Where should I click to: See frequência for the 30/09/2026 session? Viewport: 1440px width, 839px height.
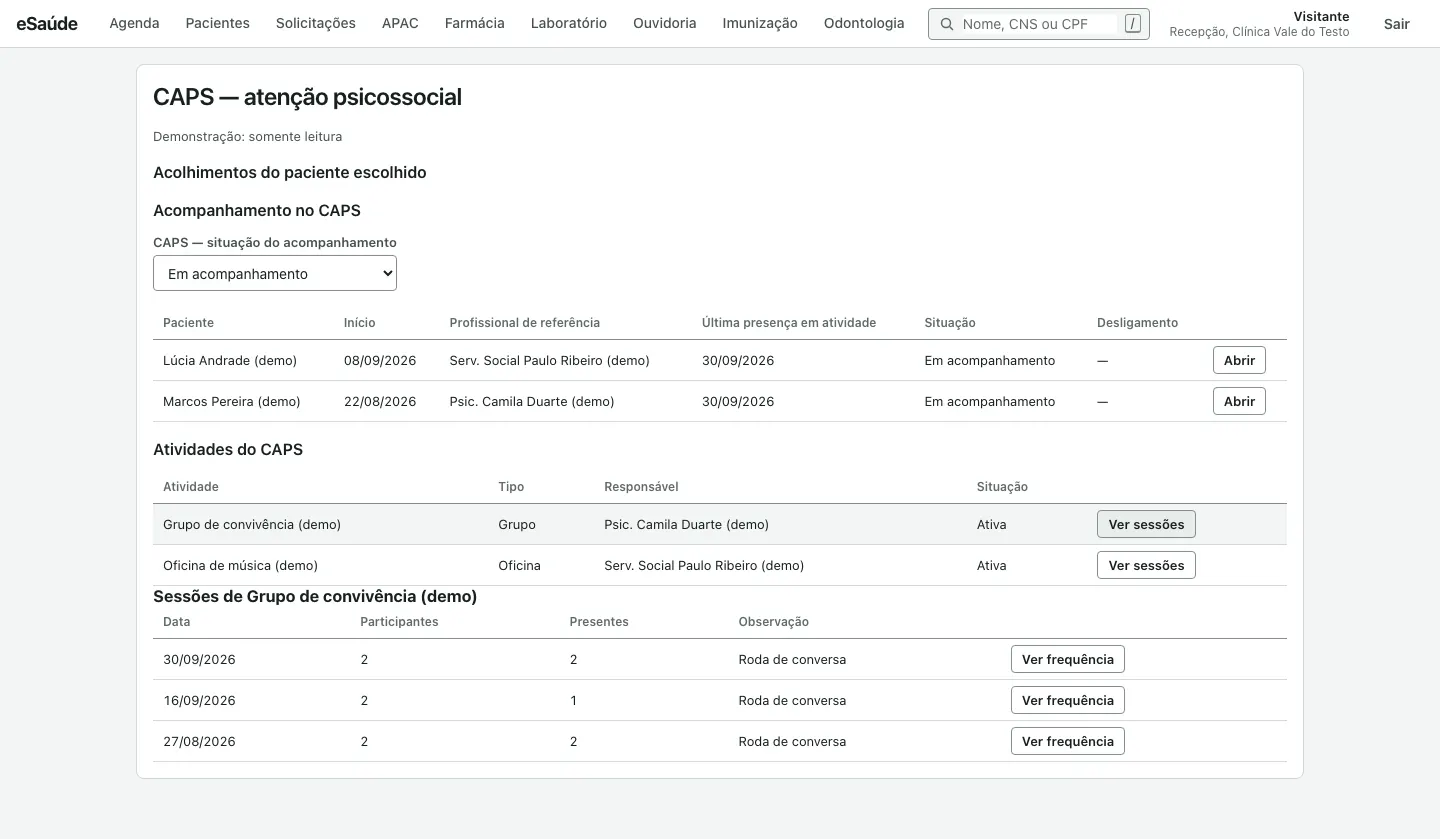(x=1068, y=659)
